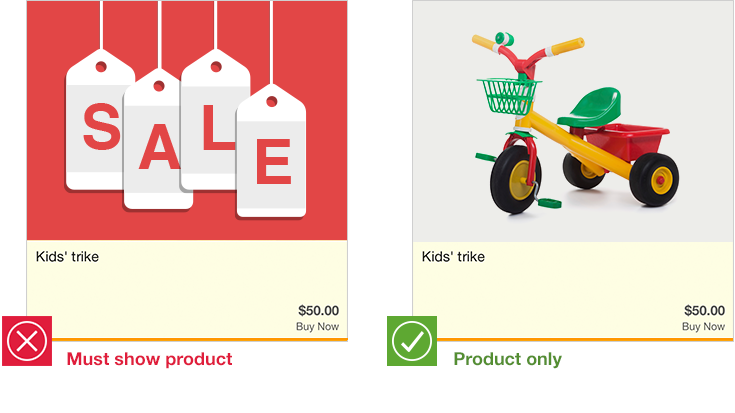735x413 pixels.
Task: Click the right ad's Kids' trike title
Action: (x=453, y=256)
